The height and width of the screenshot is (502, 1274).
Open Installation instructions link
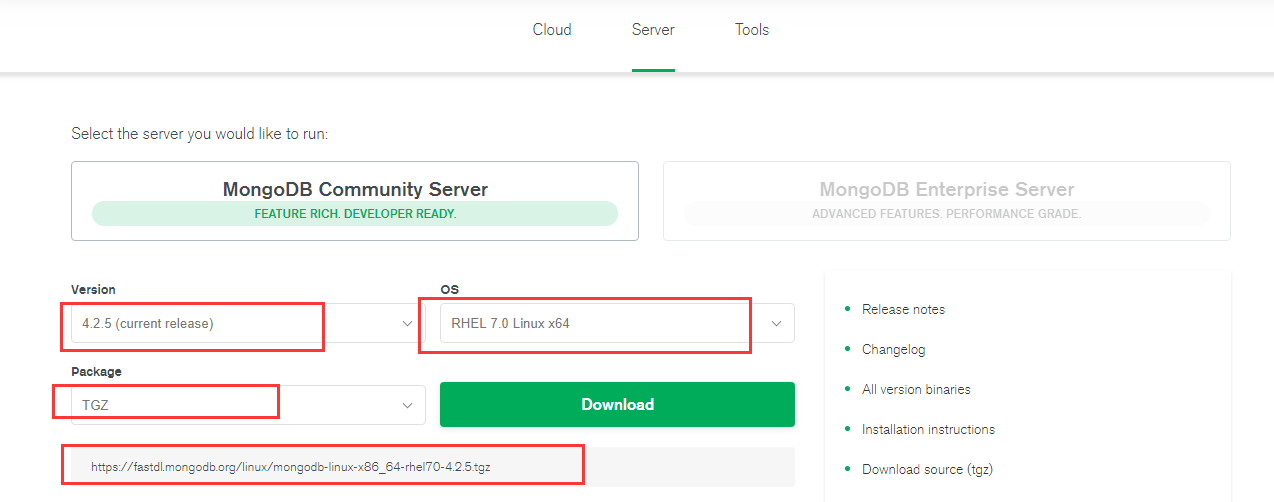click(x=928, y=430)
